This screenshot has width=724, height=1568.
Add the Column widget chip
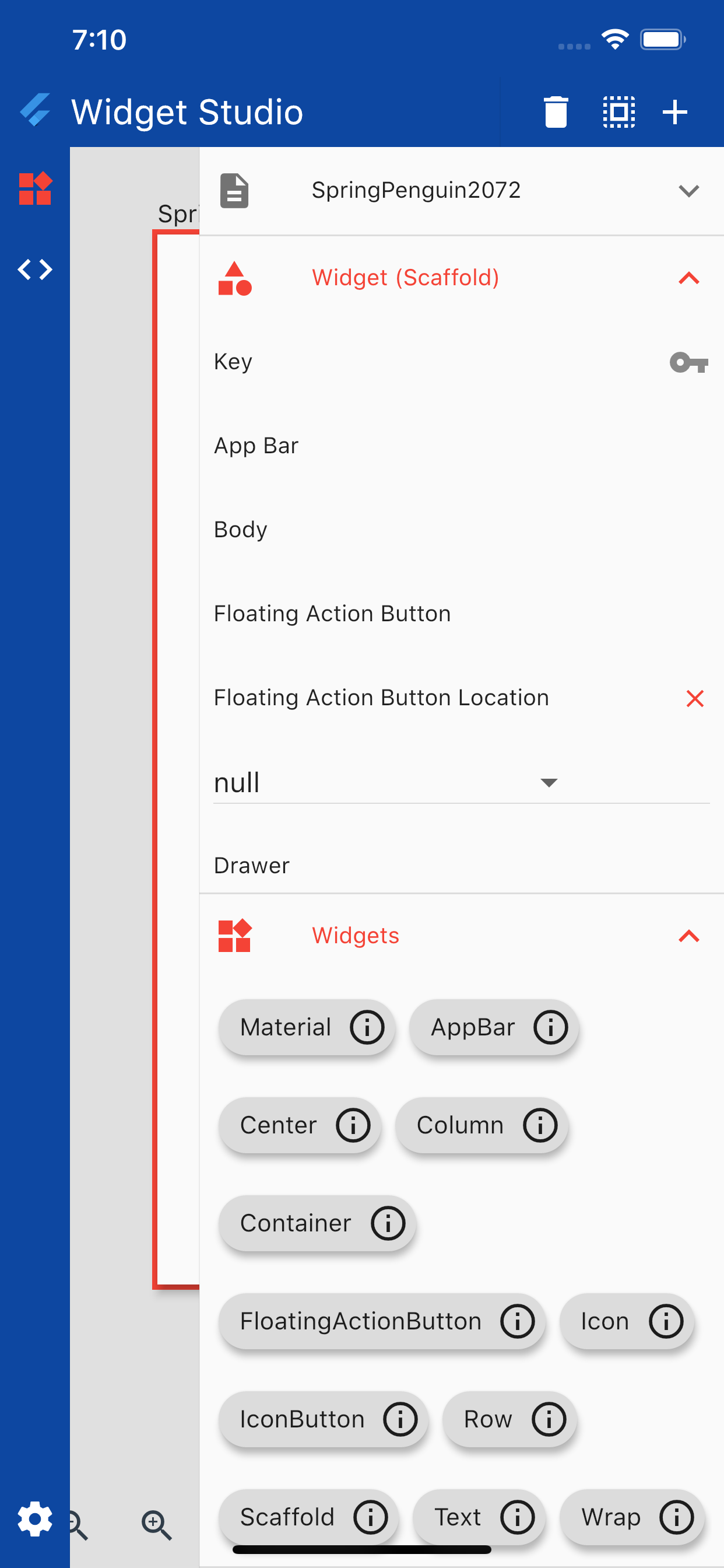pyautogui.click(x=460, y=1125)
